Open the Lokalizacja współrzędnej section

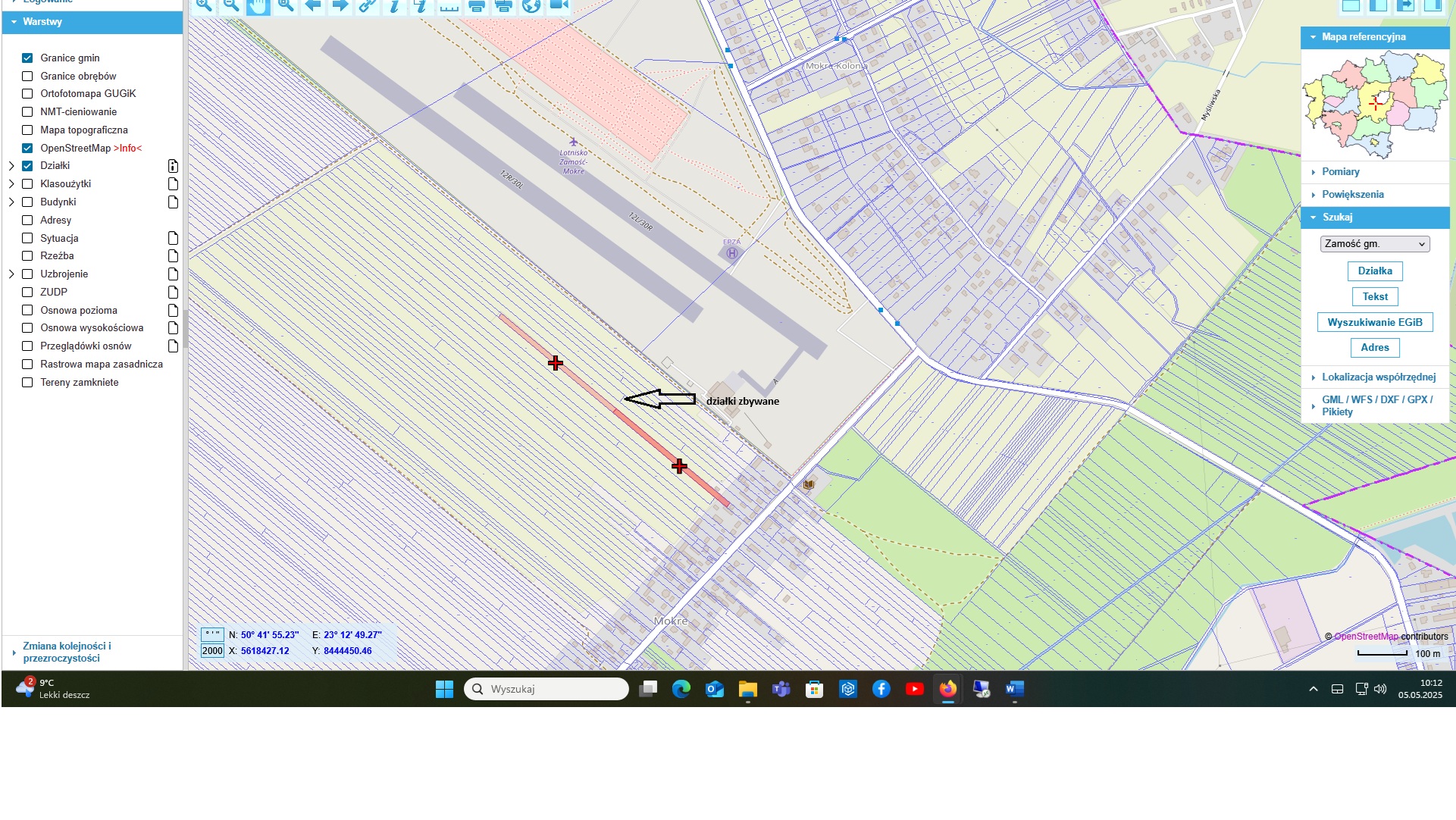(x=1378, y=377)
